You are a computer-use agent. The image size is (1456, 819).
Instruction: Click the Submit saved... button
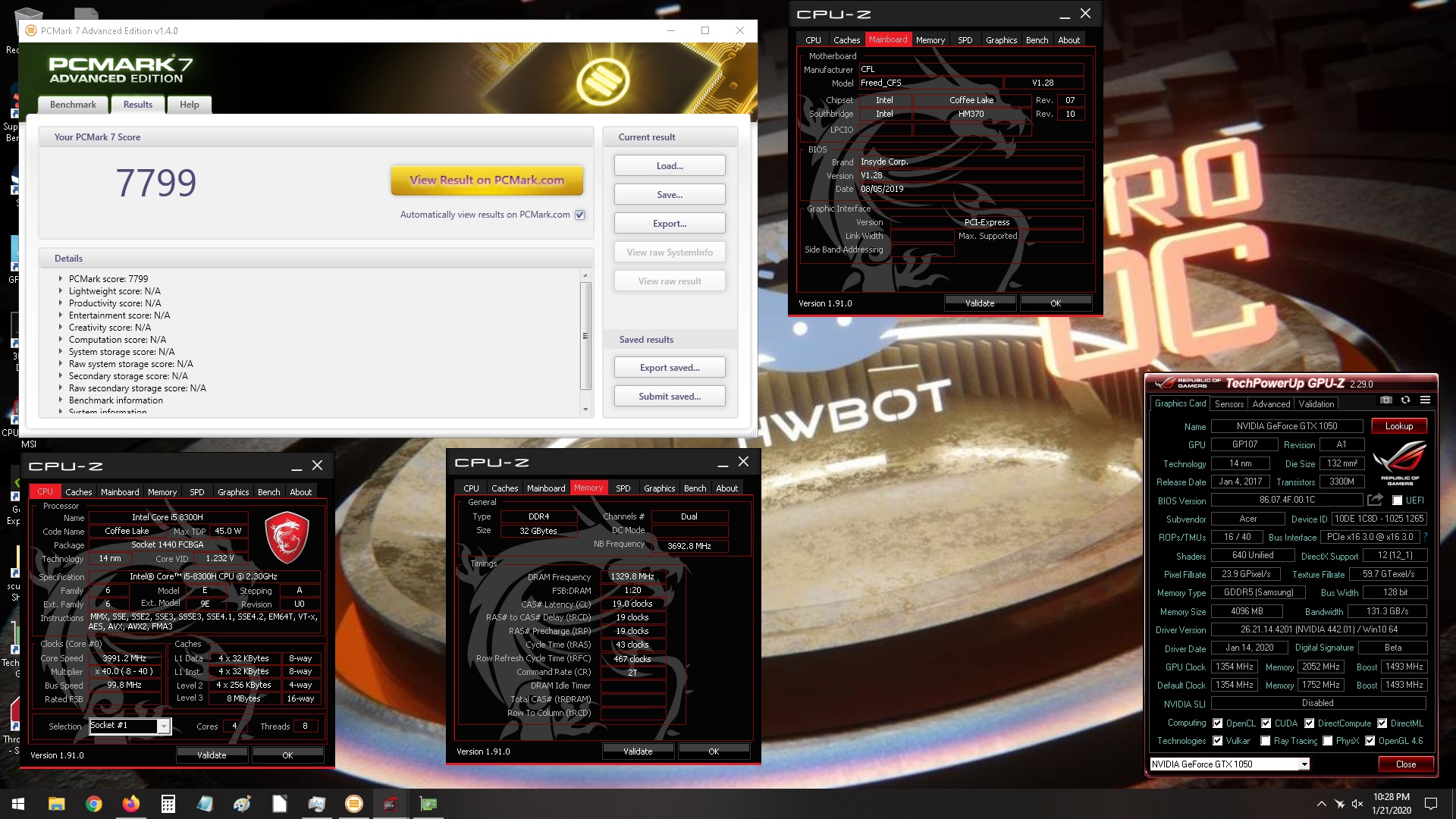pos(670,397)
